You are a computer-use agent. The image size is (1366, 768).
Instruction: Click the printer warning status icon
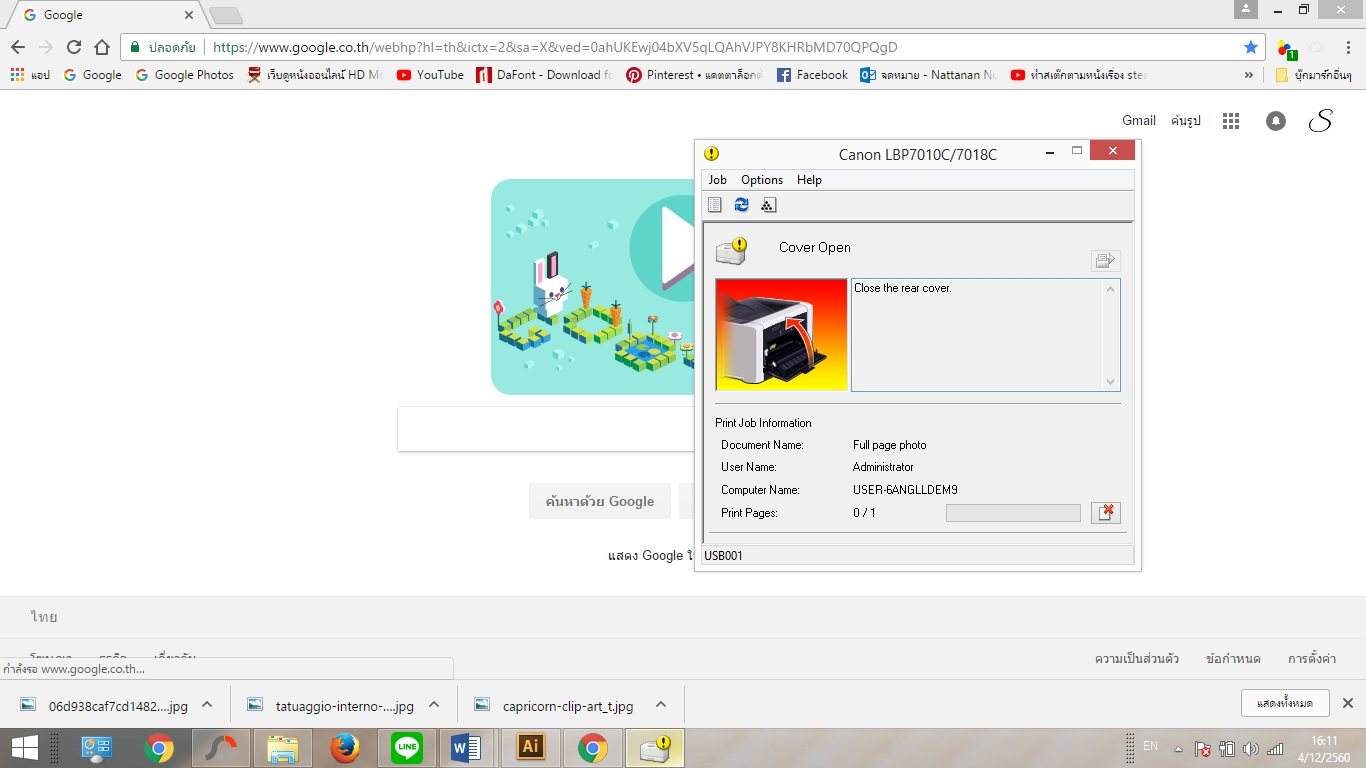point(731,250)
